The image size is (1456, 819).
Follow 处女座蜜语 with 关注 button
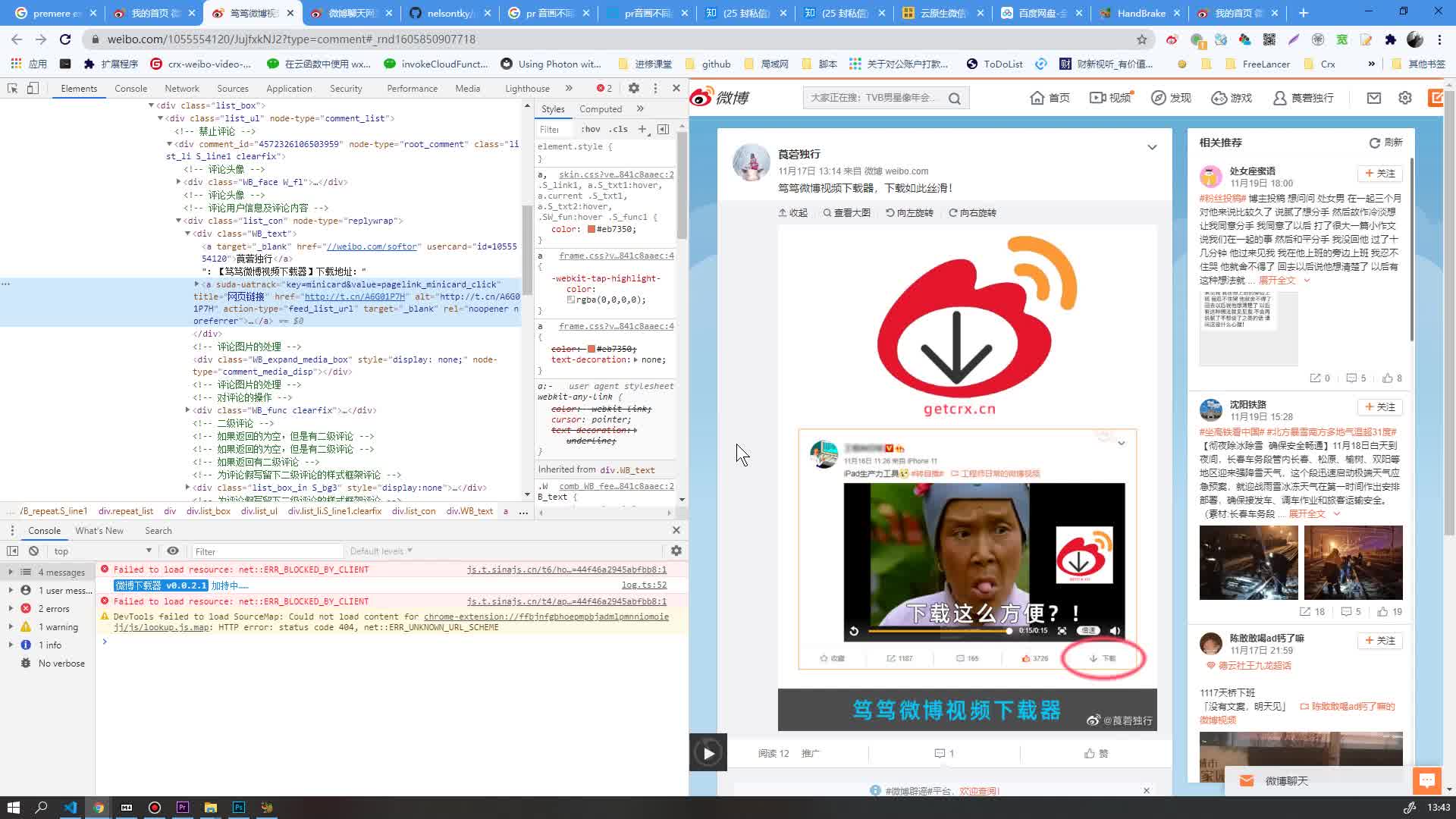coord(1380,174)
